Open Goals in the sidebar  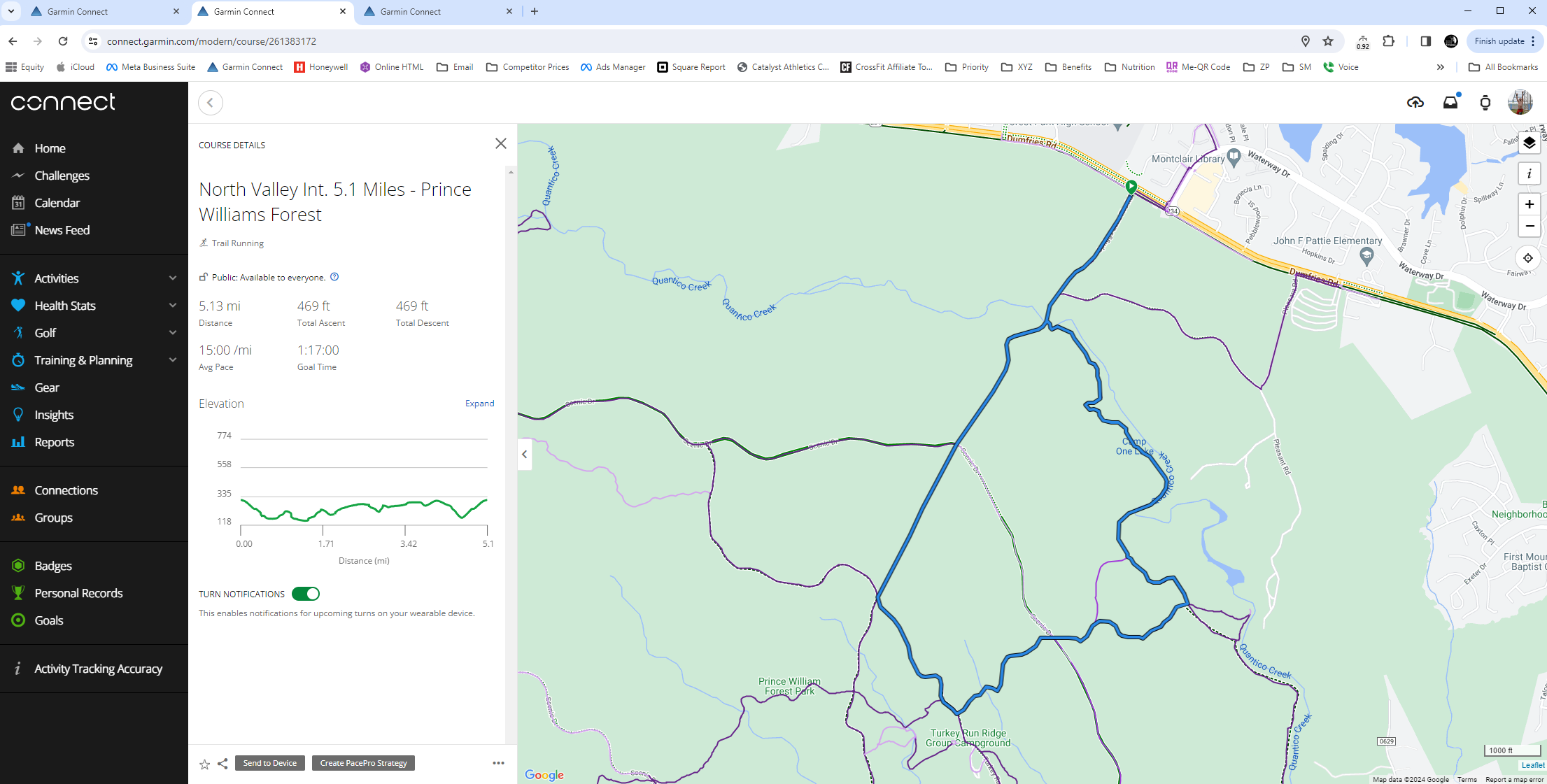pyautogui.click(x=48, y=620)
